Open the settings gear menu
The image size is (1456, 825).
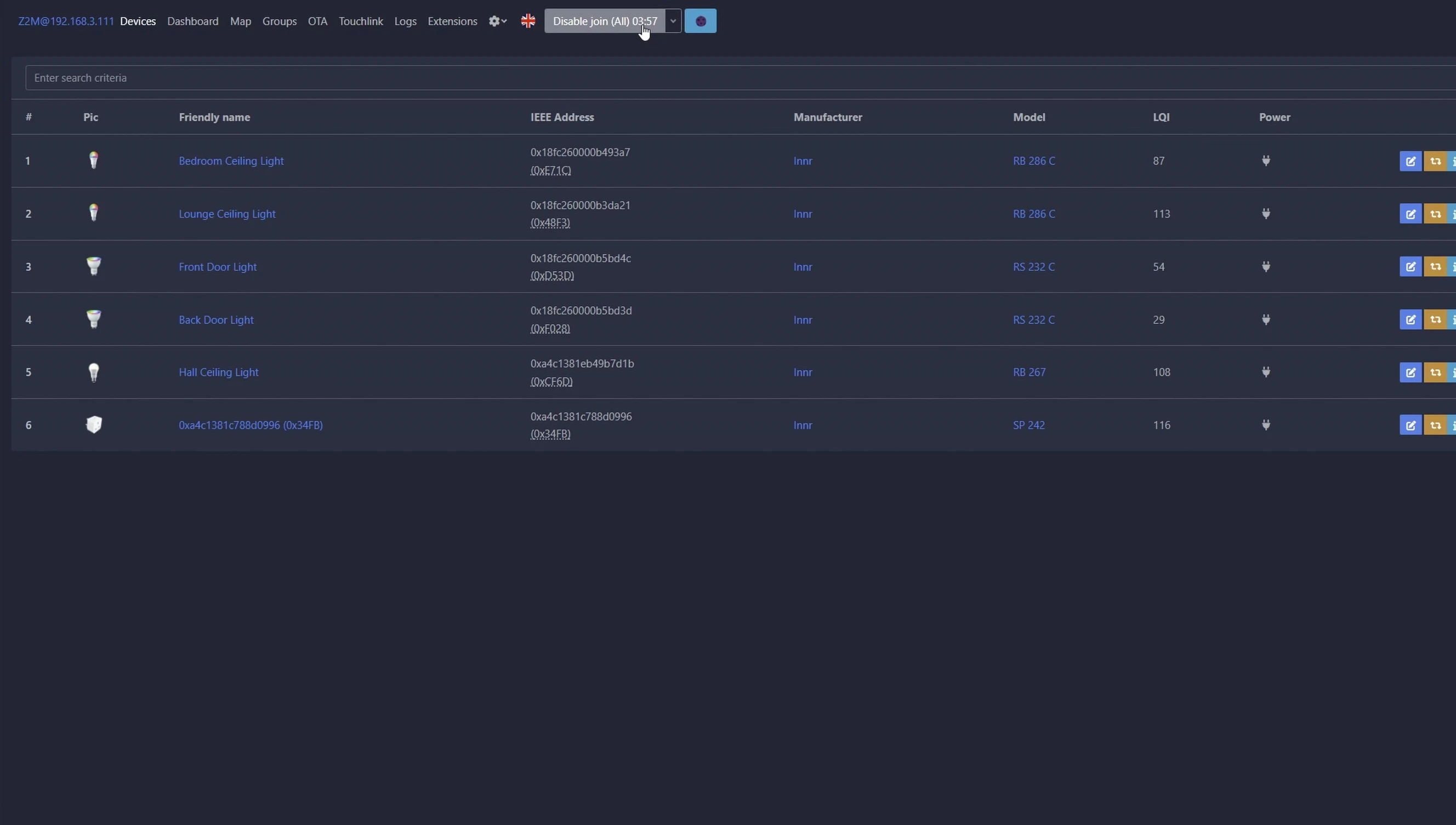(497, 21)
